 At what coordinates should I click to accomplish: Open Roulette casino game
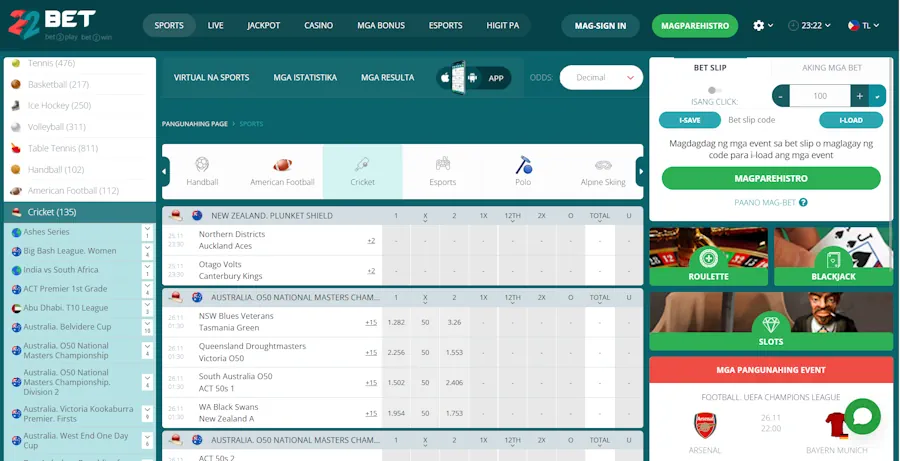708,257
